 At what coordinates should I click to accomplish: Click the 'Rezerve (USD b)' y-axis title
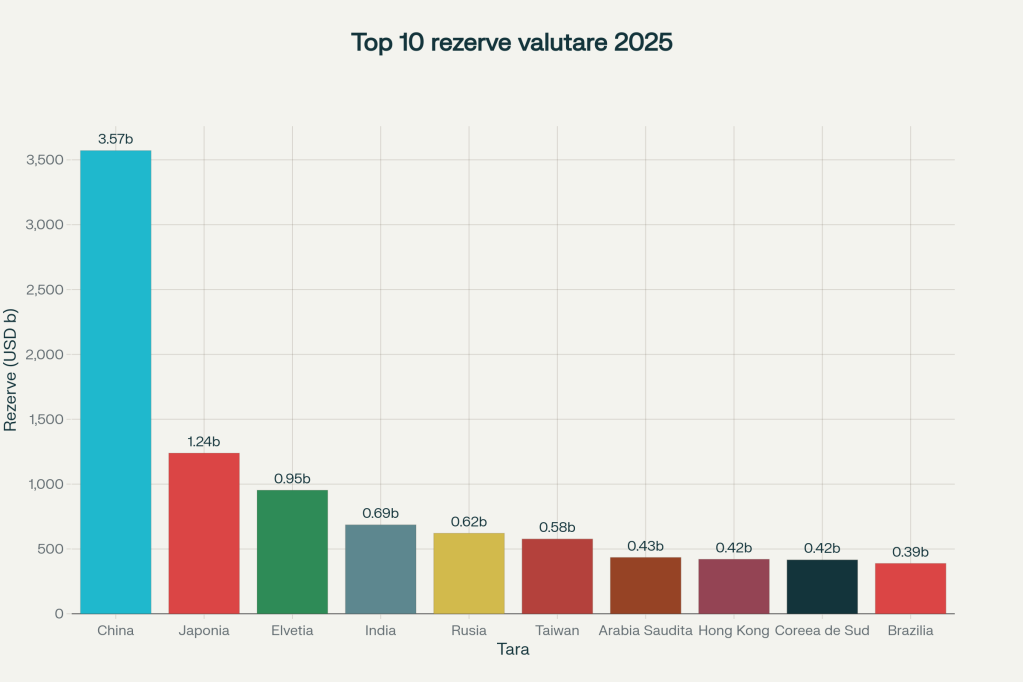point(11,369)
